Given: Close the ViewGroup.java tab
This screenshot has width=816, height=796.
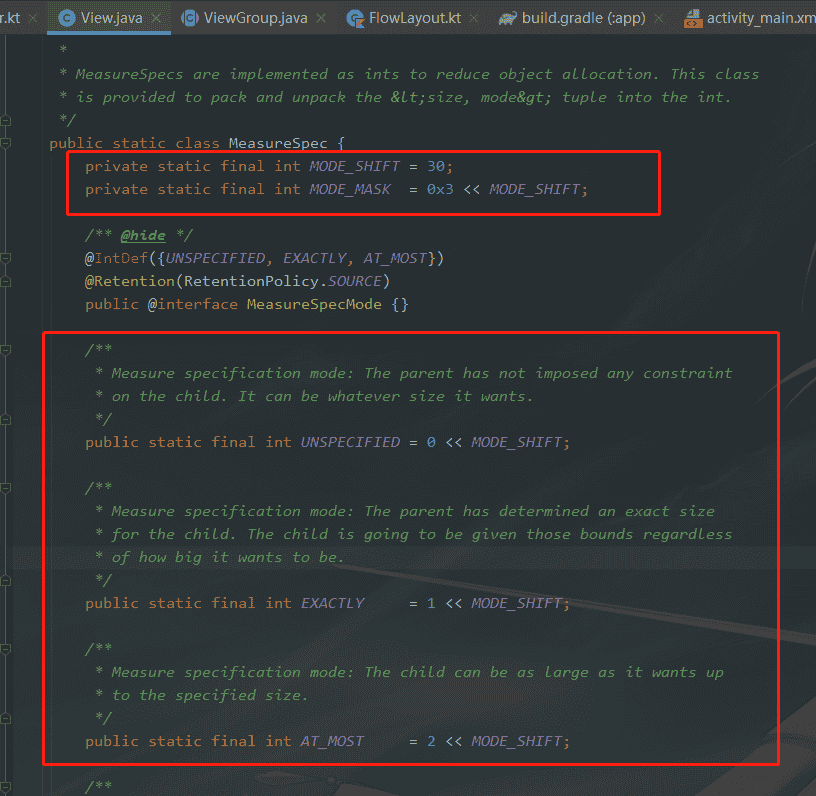Looking at the screenshot, I should (x=321, y=18).
